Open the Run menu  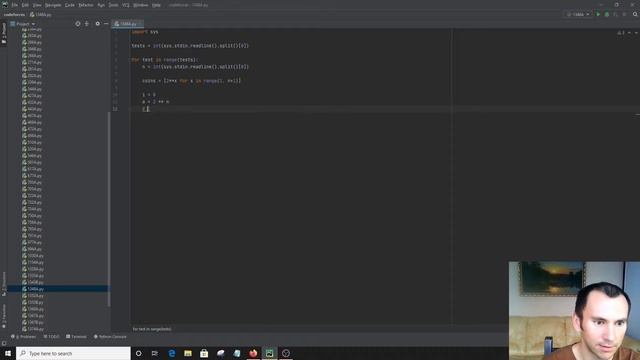click(101, 5)
